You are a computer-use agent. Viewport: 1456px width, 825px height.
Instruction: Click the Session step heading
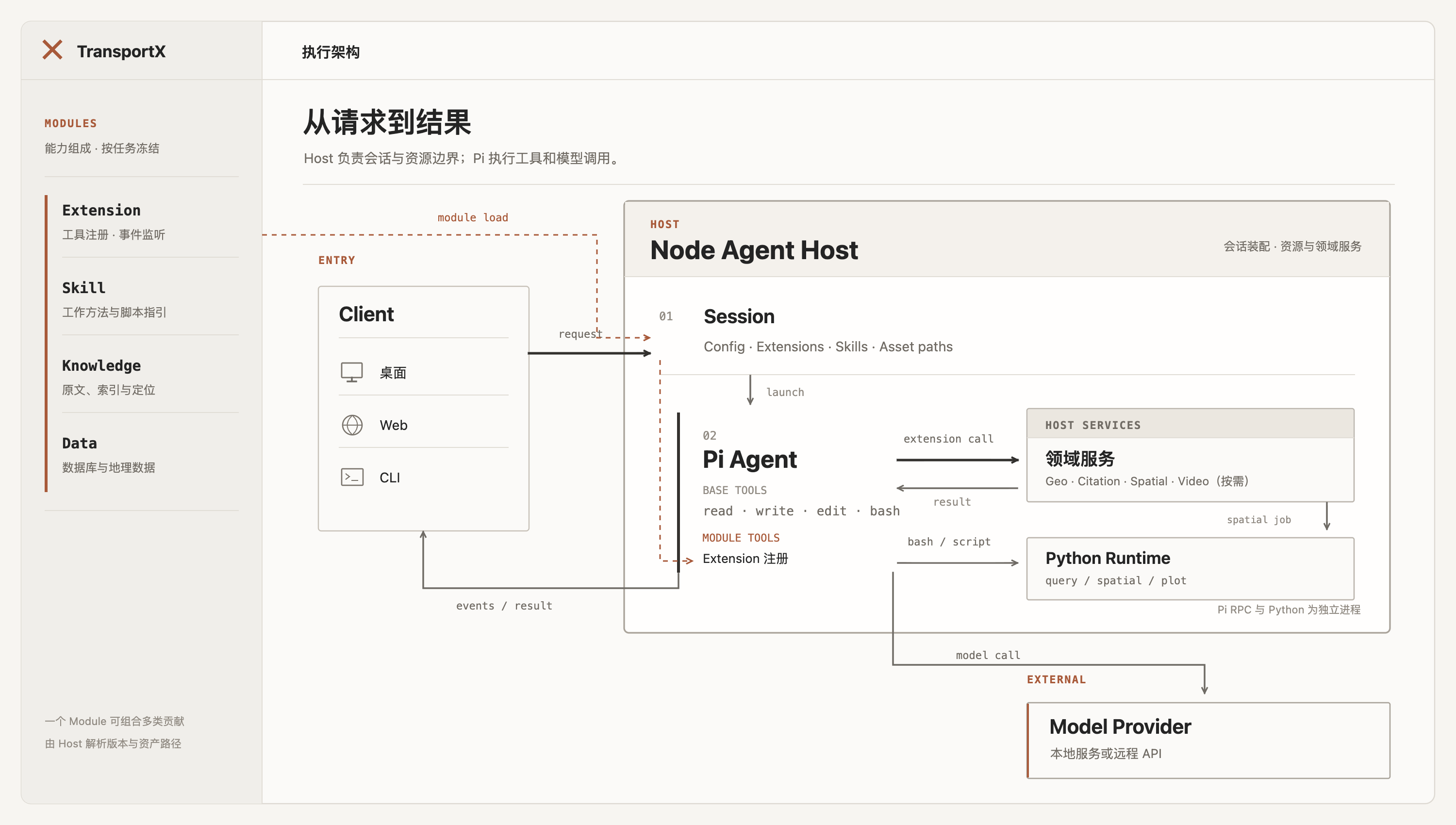pyautogui.click(x=739, y=316)
